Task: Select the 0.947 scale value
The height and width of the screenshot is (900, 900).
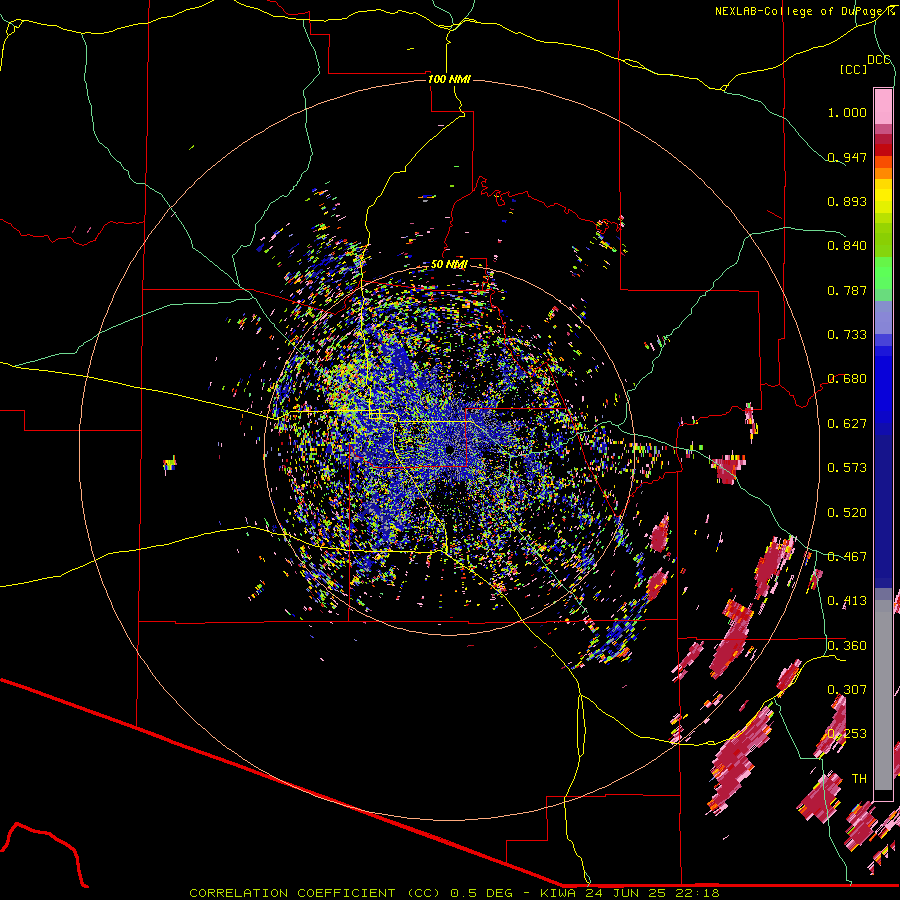Action: 847,157
